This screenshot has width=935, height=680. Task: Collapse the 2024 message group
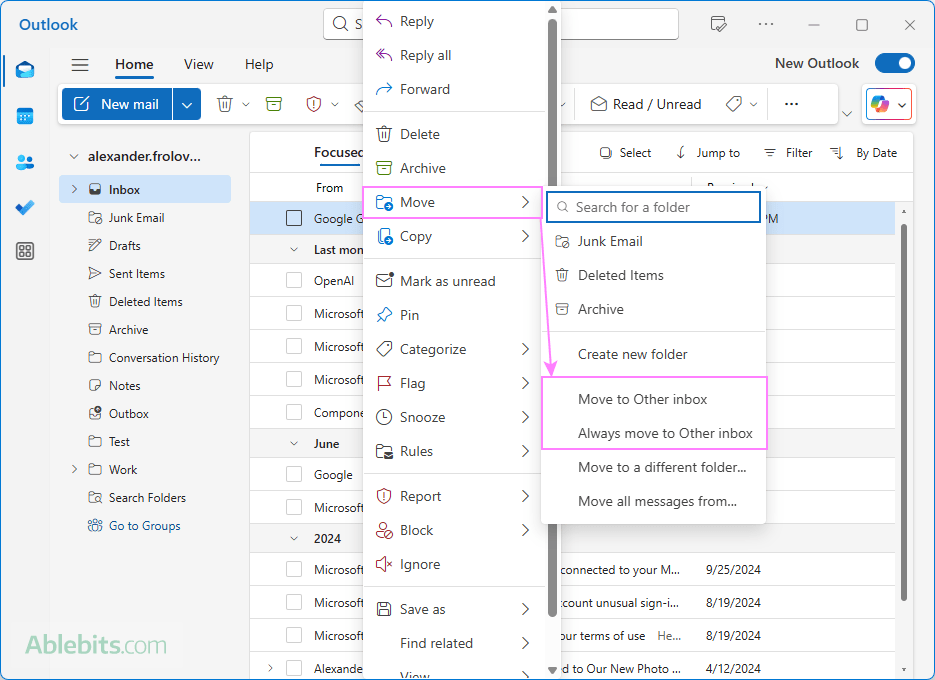(x=294, y=538)
